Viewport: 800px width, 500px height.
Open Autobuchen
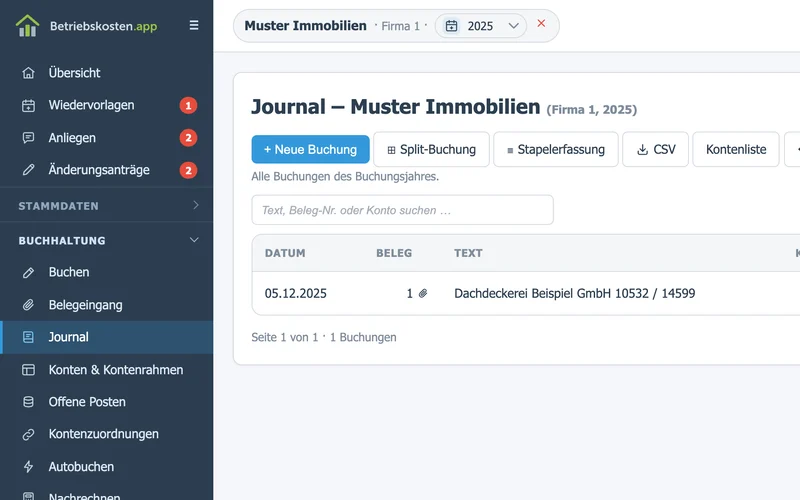[x=107, y=467]
